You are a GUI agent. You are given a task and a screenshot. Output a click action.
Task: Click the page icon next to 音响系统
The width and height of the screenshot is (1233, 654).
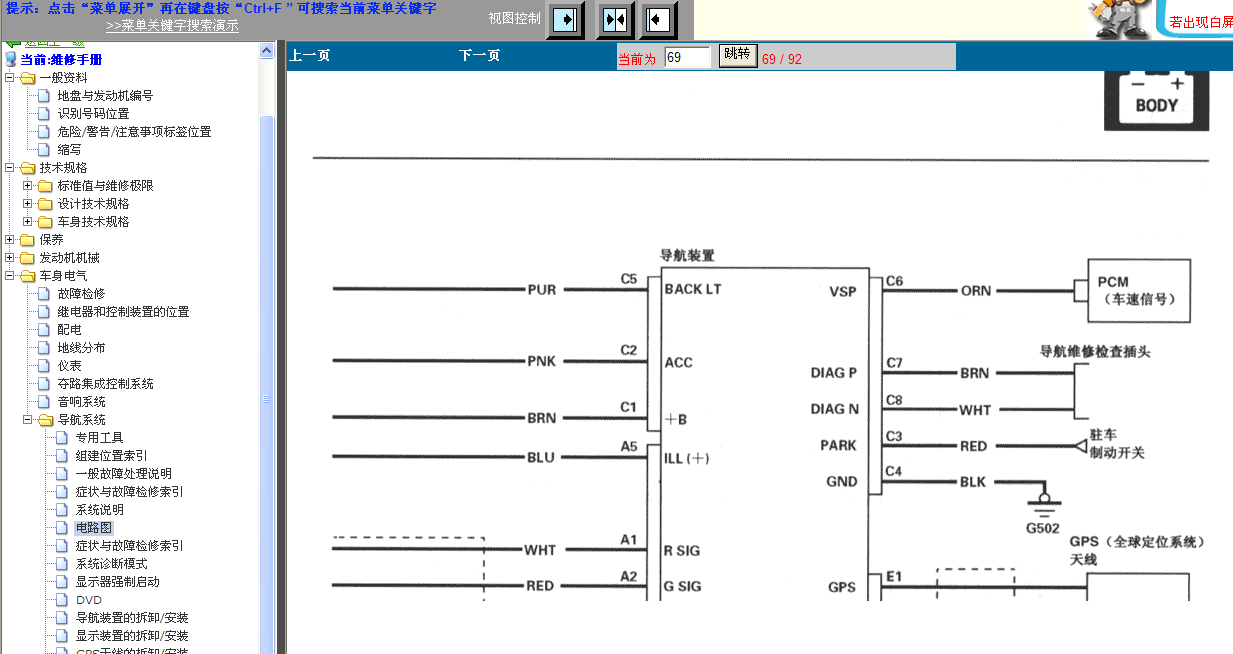44,402
